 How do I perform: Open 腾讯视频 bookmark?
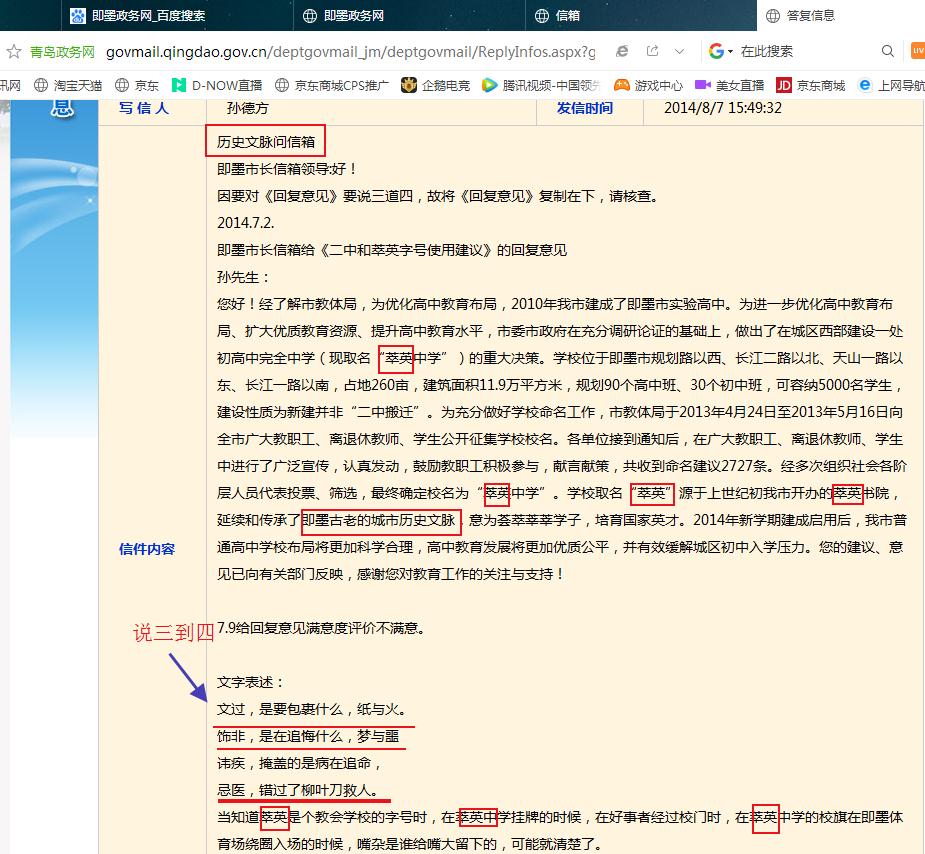point(542,86)
